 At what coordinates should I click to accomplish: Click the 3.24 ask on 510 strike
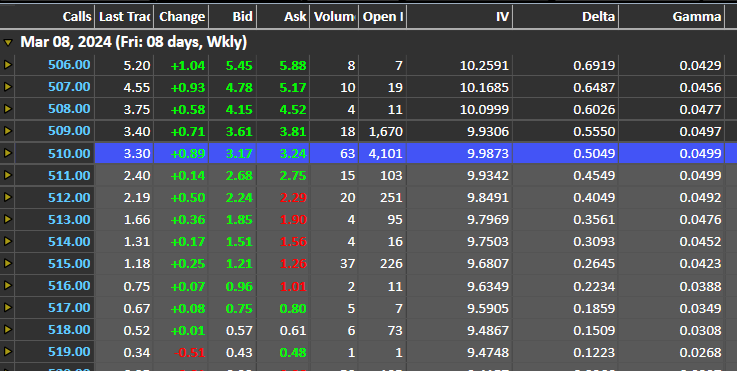coord(293,153)
